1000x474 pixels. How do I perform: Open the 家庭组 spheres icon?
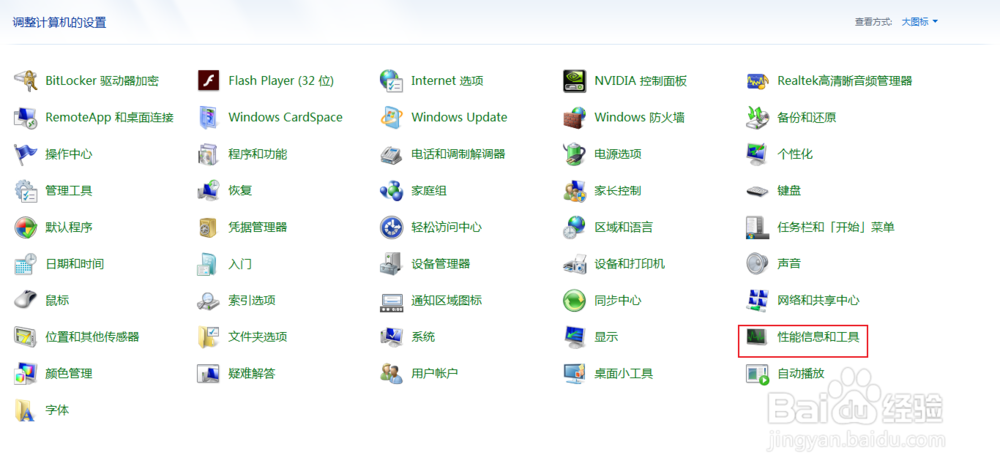tap(391, 190)
